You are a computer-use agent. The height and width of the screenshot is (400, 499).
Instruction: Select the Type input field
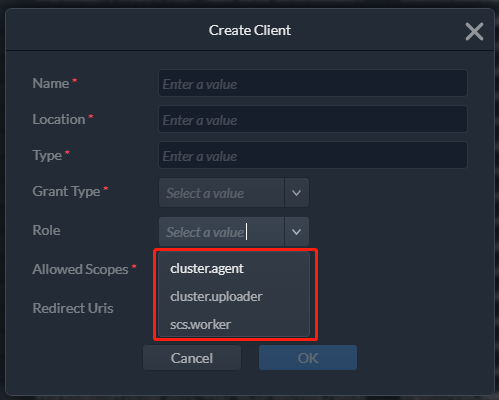pyautogui.click(x=313, y=155)
